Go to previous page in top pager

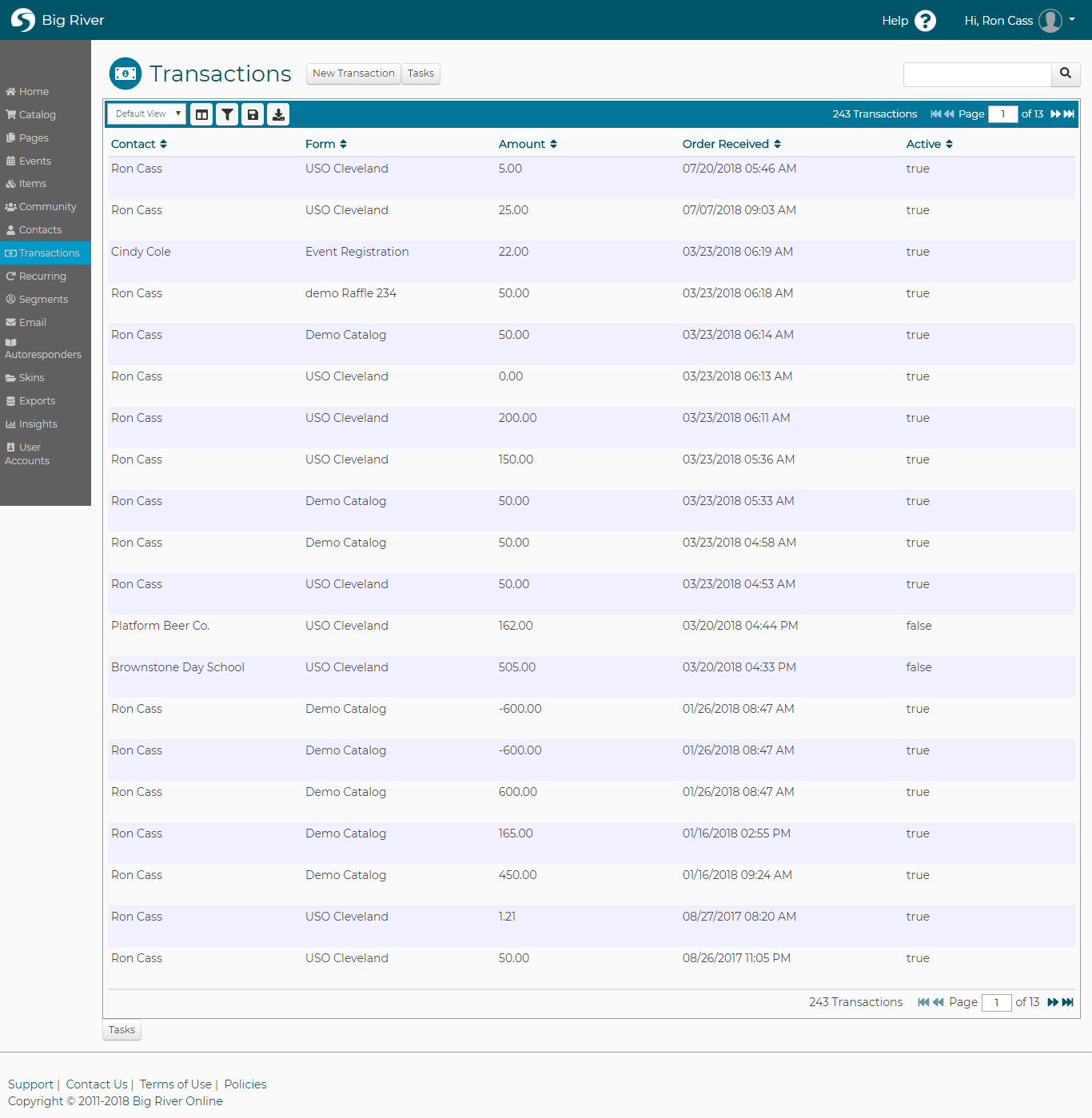[949, 114]
